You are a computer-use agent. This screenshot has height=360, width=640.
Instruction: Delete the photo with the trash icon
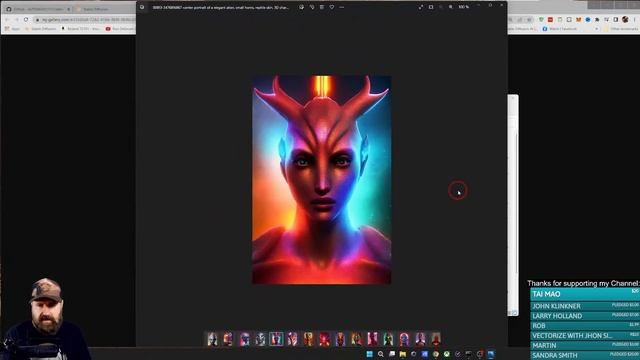pos(322,7)
